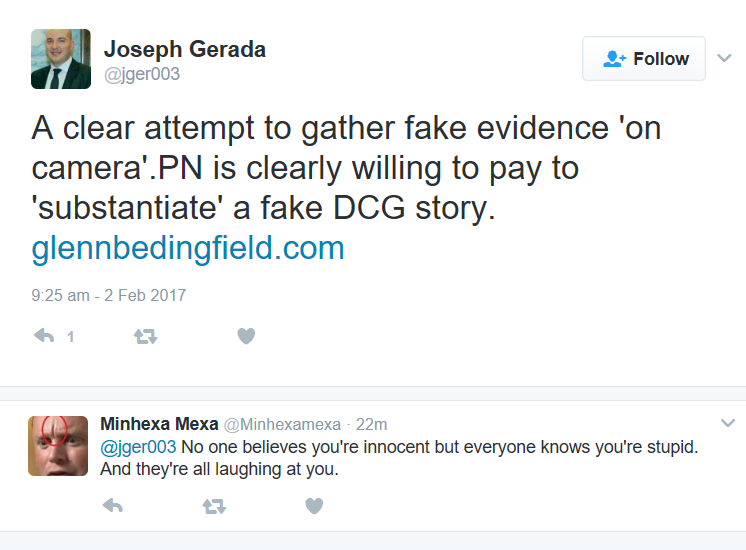Retweet Joseph Gerada's main tweet

coord(145,337)
